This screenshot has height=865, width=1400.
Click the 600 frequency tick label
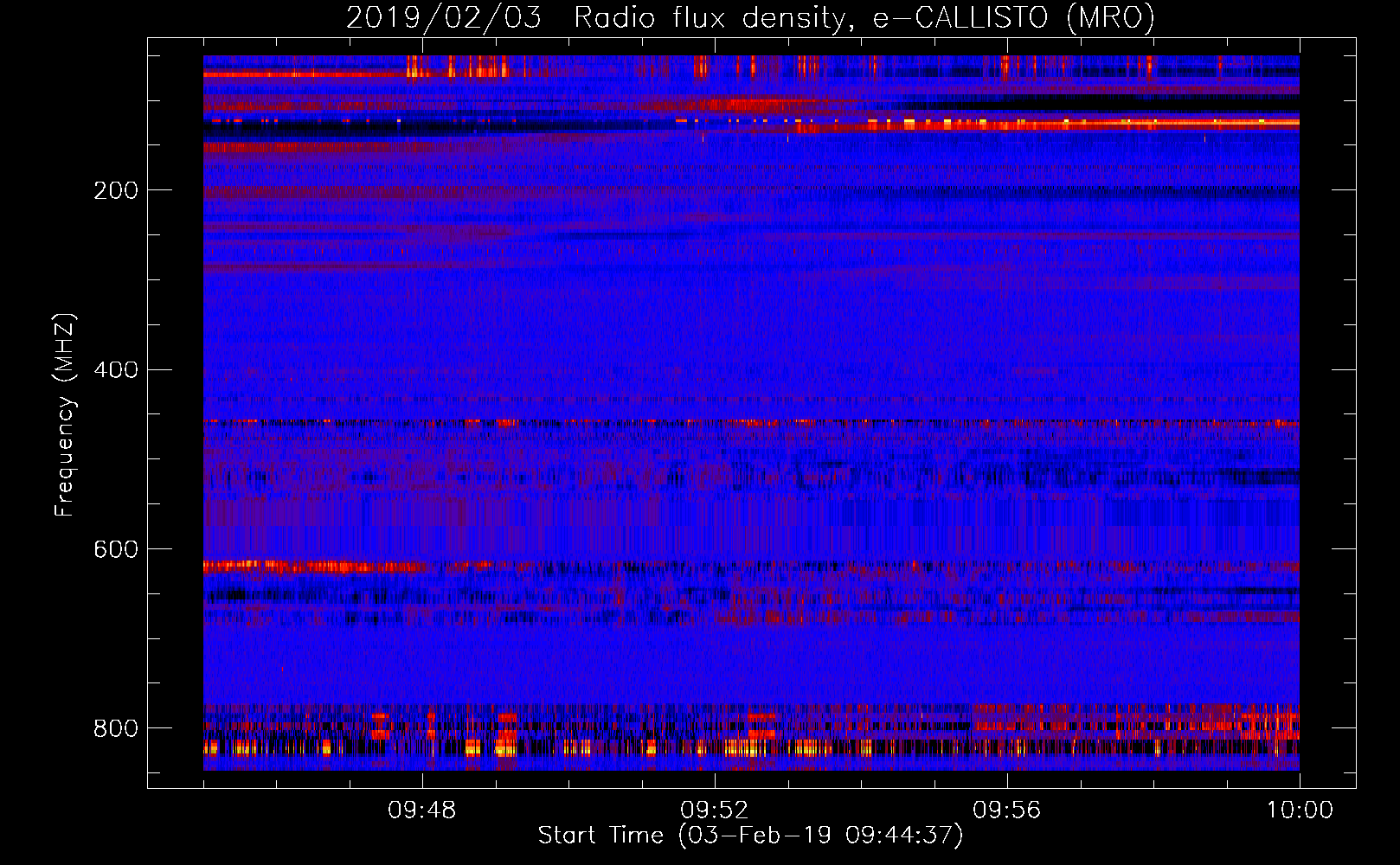click(x=116, y=550)
